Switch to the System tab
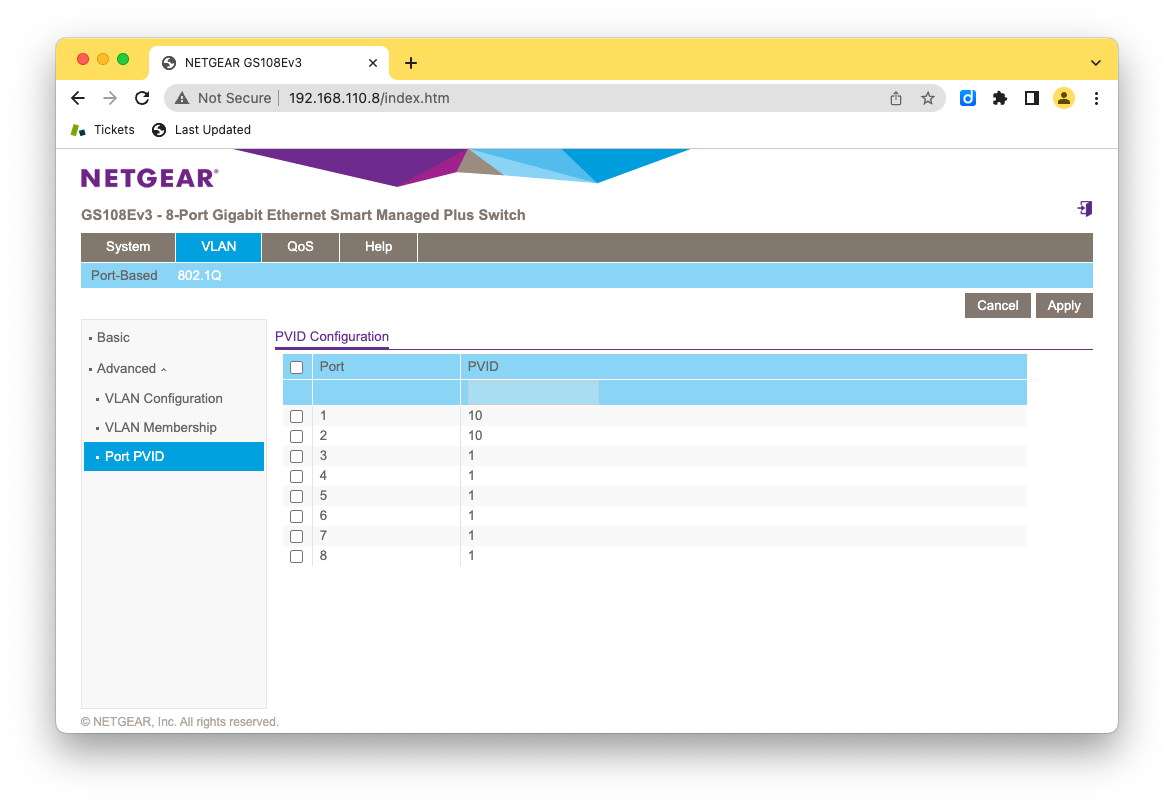Viewport: 1174px width, 807px height. point(128,247)
